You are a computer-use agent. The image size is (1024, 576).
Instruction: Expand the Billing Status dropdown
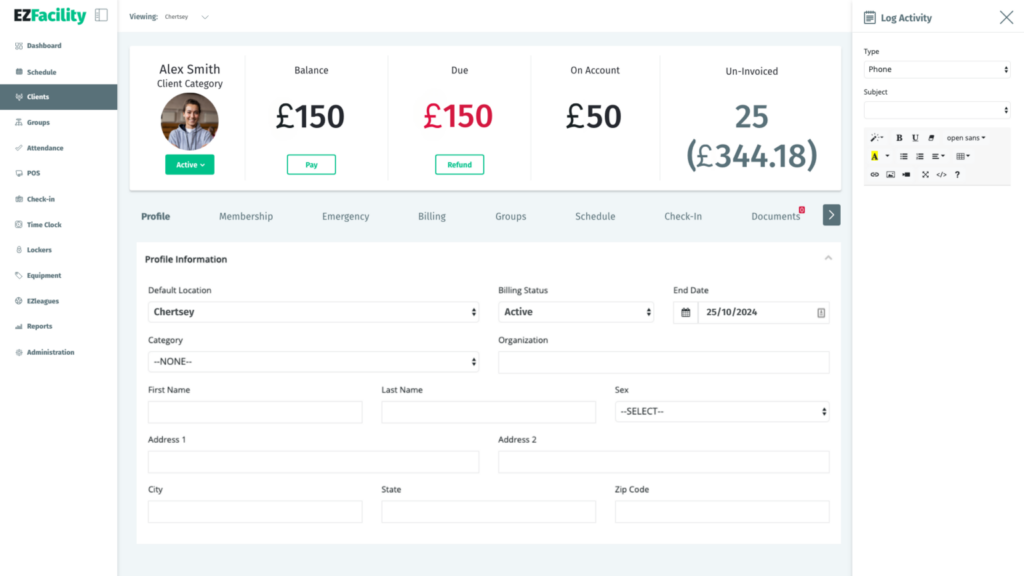click(x=575, y=312)
